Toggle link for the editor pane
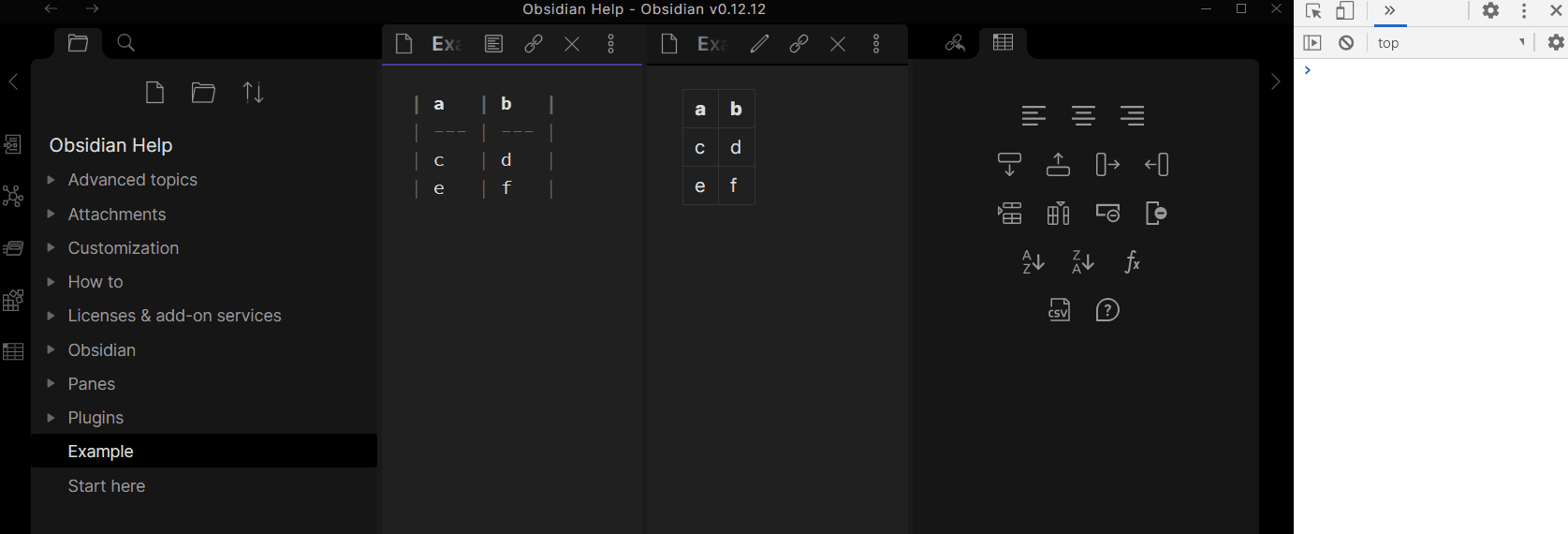This screenshot has width=1568, height=534. [534, 44]
